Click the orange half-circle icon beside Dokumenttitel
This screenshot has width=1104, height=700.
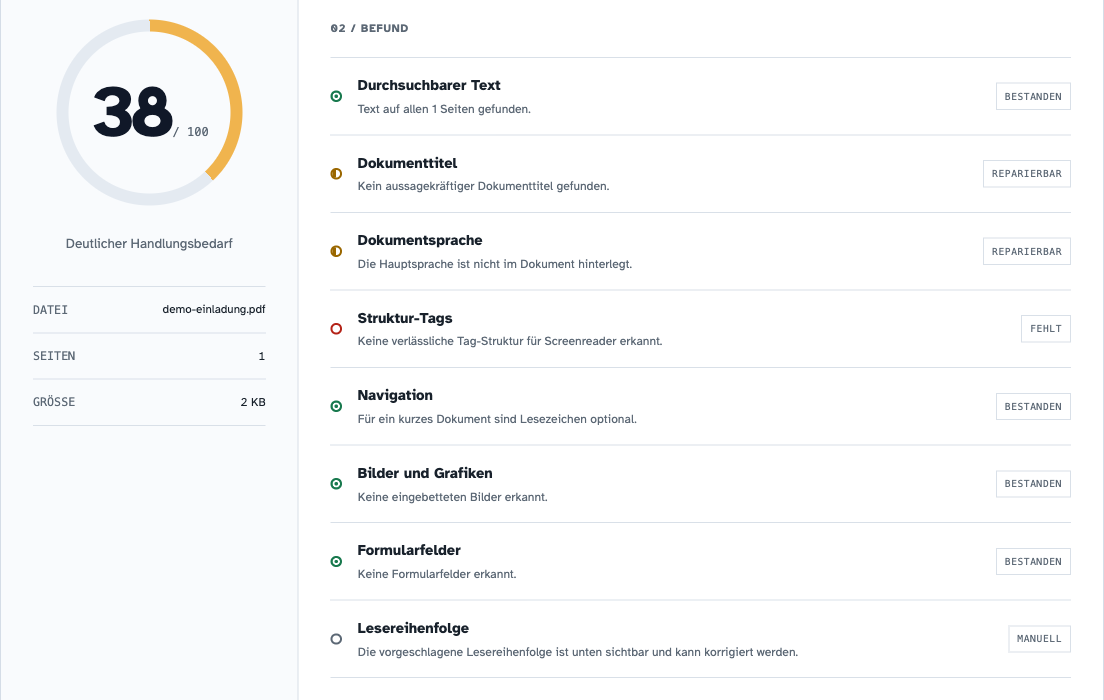pyautogui.click(x=337, y=174)
